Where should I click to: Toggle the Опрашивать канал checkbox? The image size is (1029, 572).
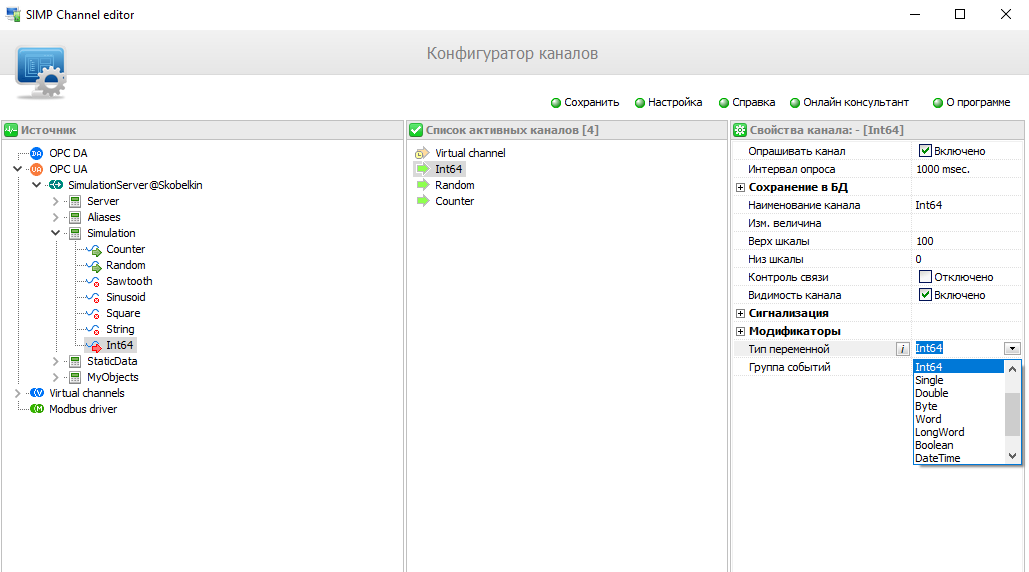[x=925, y=151]
